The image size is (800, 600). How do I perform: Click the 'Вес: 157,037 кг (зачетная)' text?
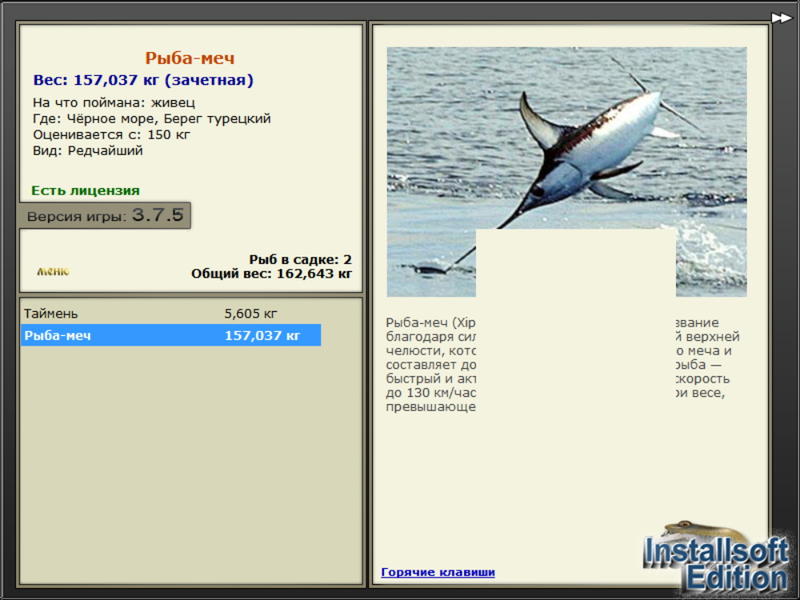[x=143, y=80]
